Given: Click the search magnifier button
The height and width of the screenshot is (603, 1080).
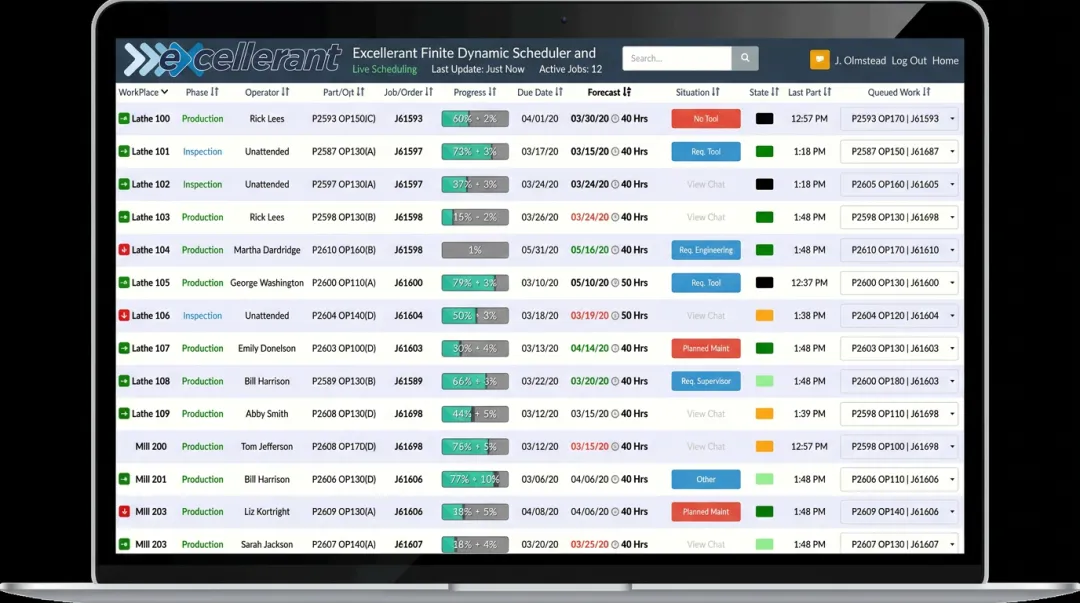Looking at the screenshot, I should point(745,59).
